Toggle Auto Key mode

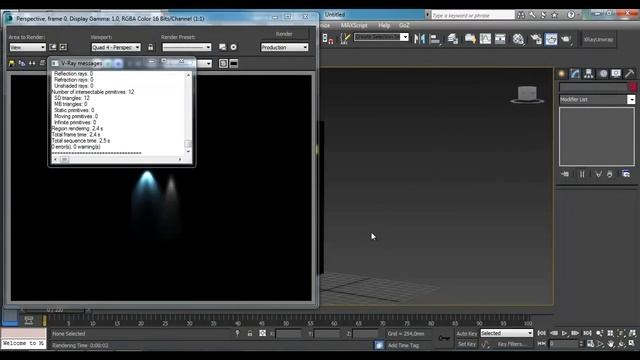point(467,333)
